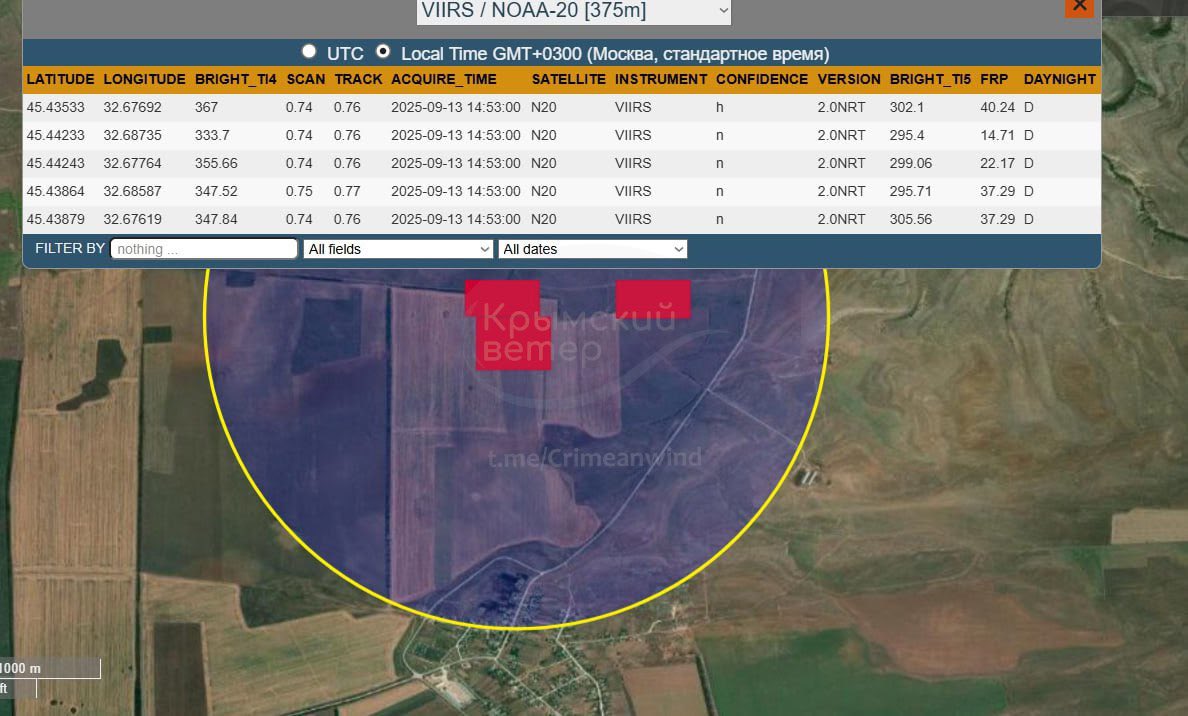
Task: Select latitude cell 45.44233
Action: click(55, 135)
